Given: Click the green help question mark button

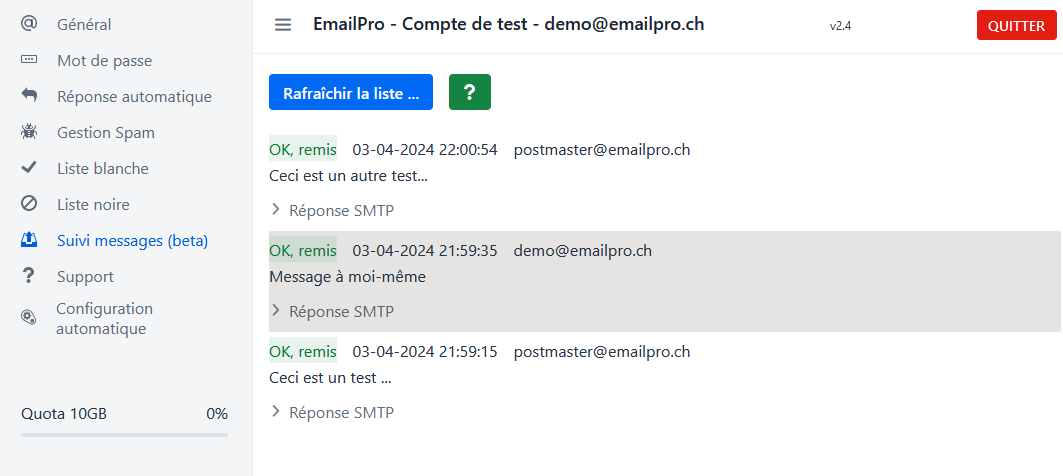Looking at the screenshot, I should [x=469, y=92].
